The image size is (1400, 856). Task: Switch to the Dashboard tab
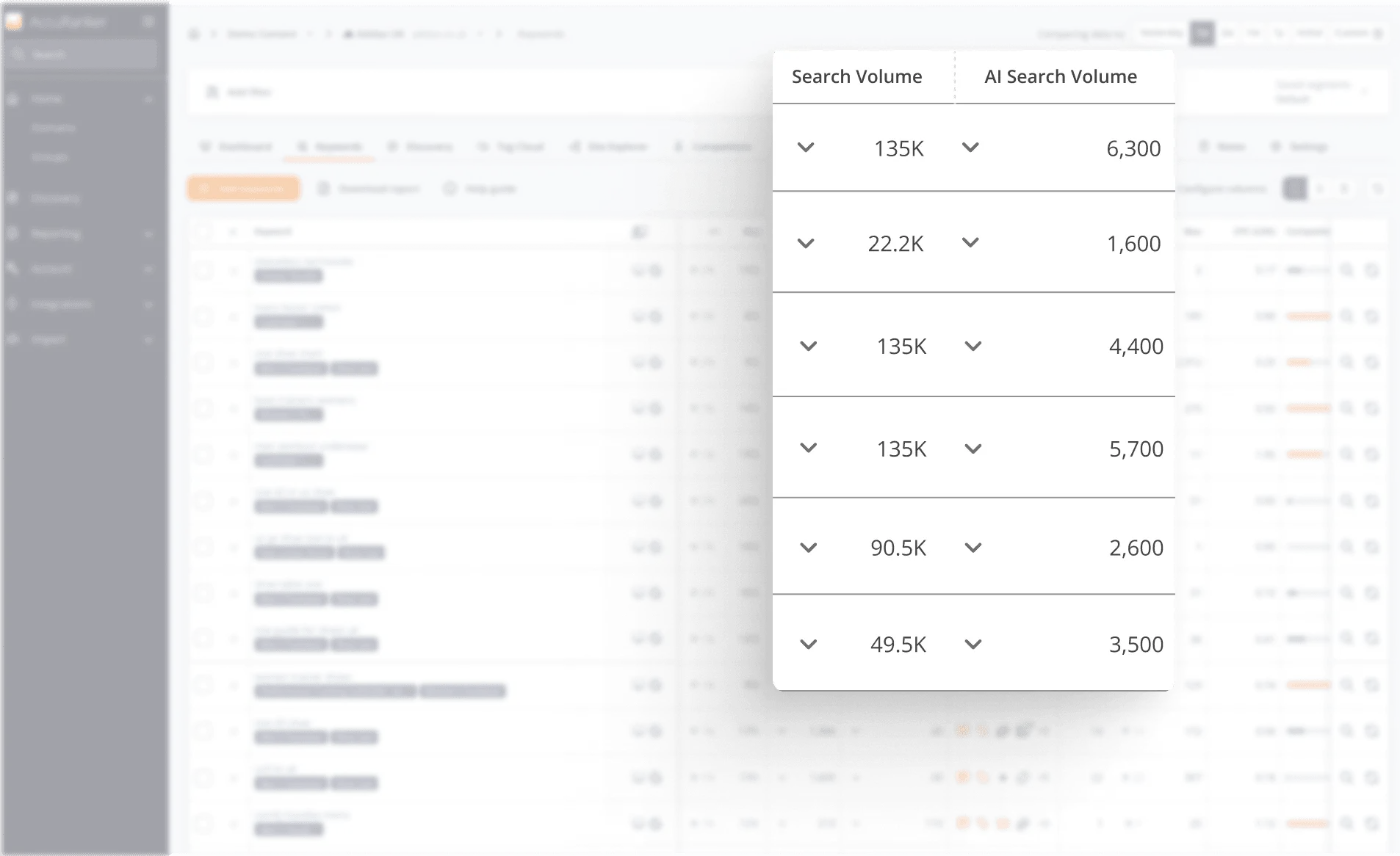coord(237,147)
